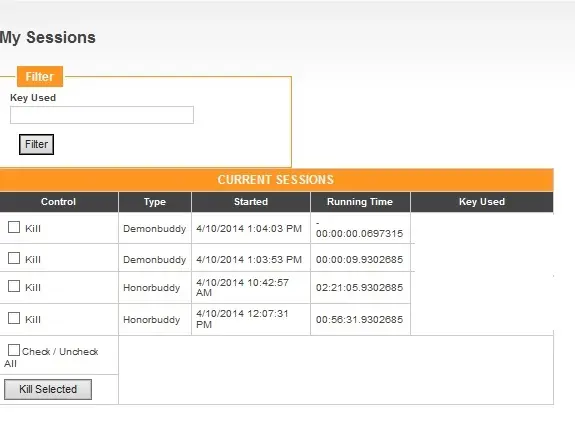The width and height of the screenshot is (575, 442).
Task: Click the Type column header
Action: tap(155, 202)
